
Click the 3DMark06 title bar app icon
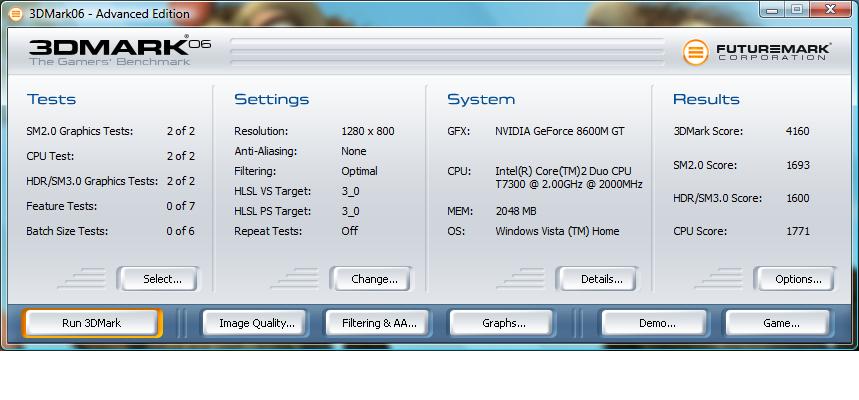pos(16,14)
